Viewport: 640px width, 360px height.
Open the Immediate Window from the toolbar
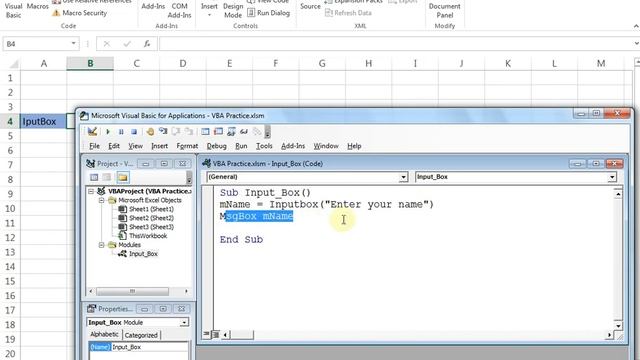click(218, 131)
